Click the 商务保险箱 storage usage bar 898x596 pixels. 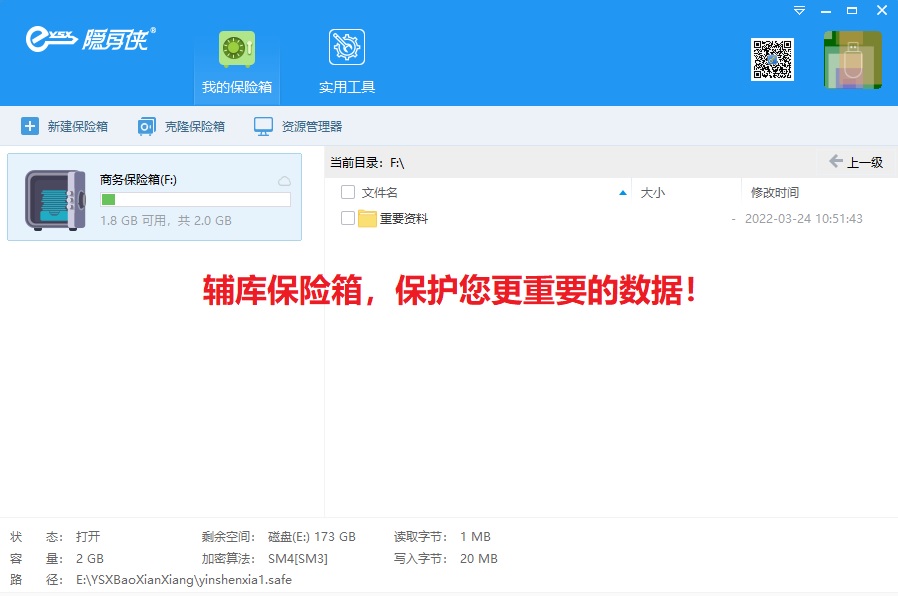click(195, 200)
